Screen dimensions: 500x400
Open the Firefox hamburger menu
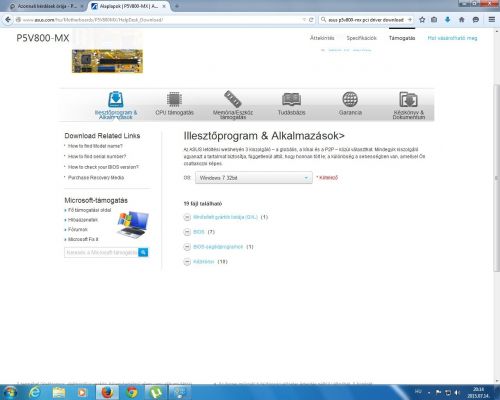492,20
